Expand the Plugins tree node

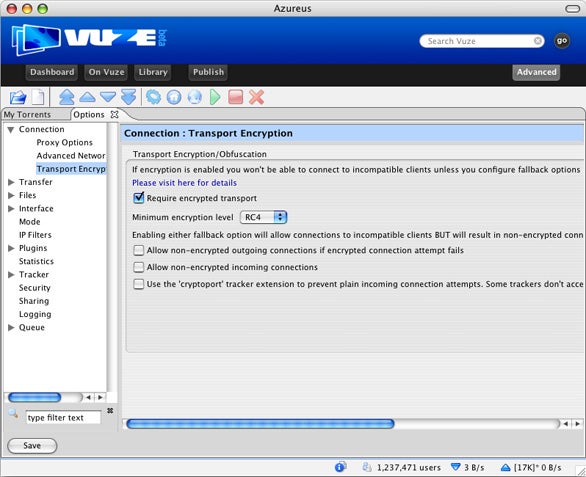click(x=11, y=248)
